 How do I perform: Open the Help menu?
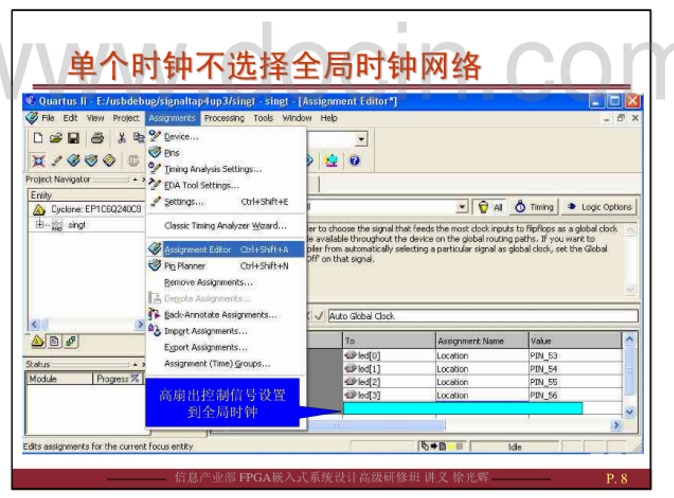pos(328,118)
